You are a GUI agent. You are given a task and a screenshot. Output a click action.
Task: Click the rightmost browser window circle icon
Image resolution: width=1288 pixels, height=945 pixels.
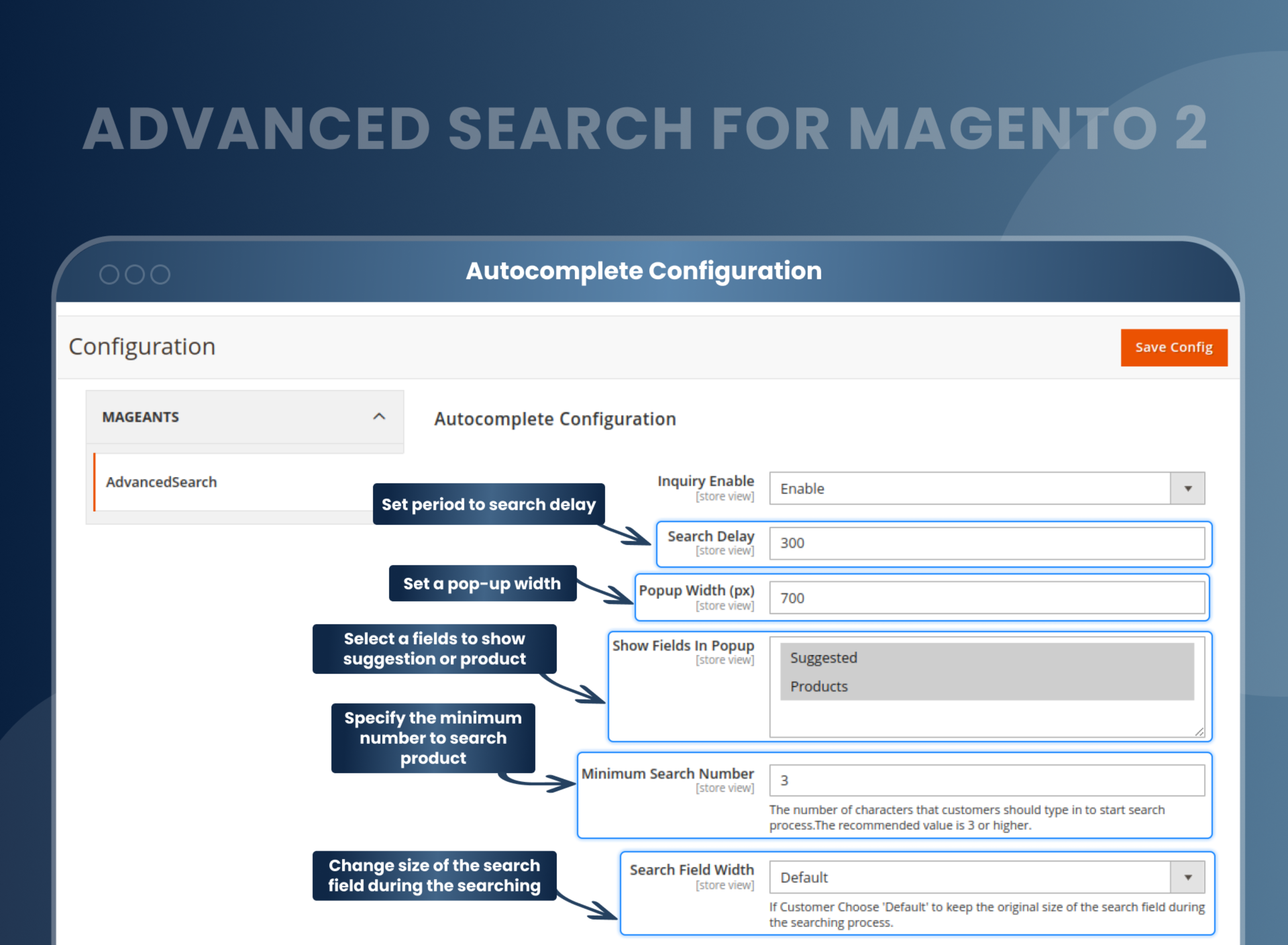coord(161,274)
